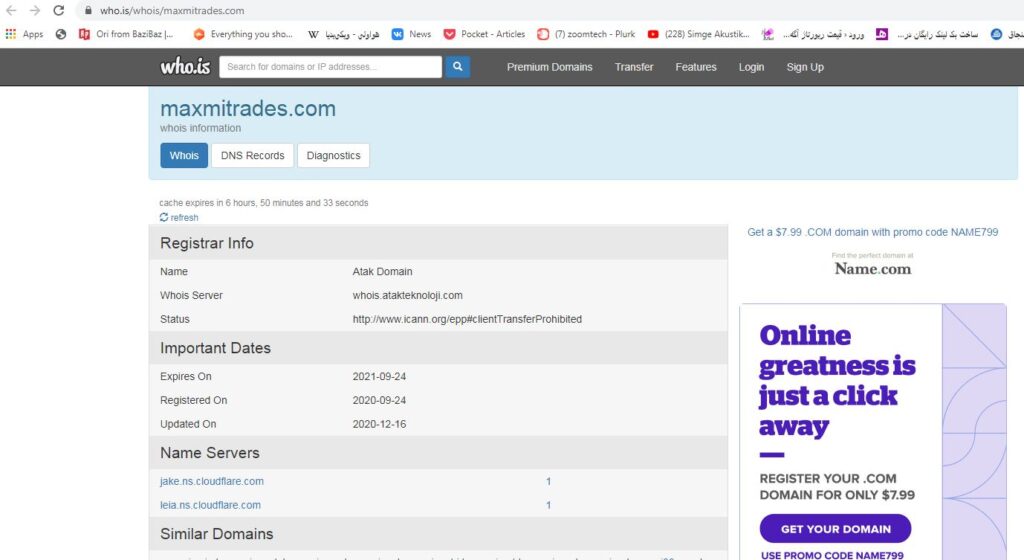Open the Pocket - Articles bookmark
The height and width of the screenshot is (560, 1024).
(x=484, y=34)
